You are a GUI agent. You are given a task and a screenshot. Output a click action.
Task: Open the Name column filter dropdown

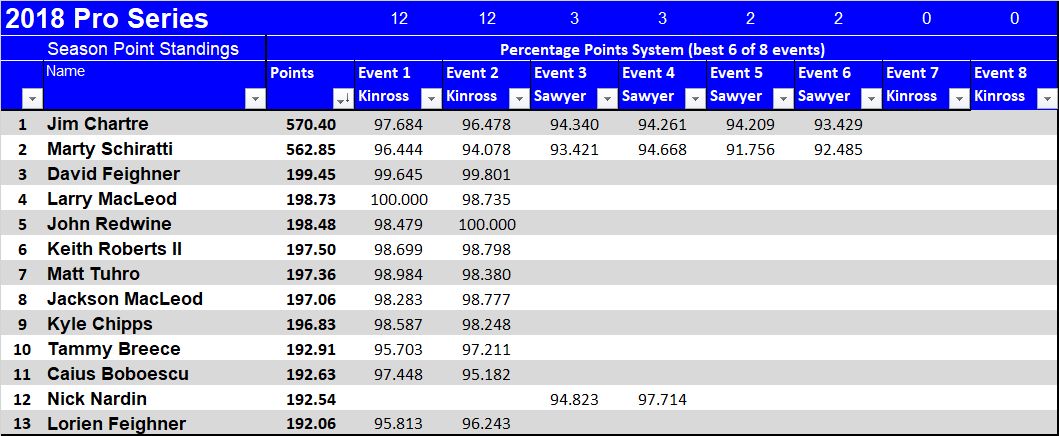pos(255,98)
